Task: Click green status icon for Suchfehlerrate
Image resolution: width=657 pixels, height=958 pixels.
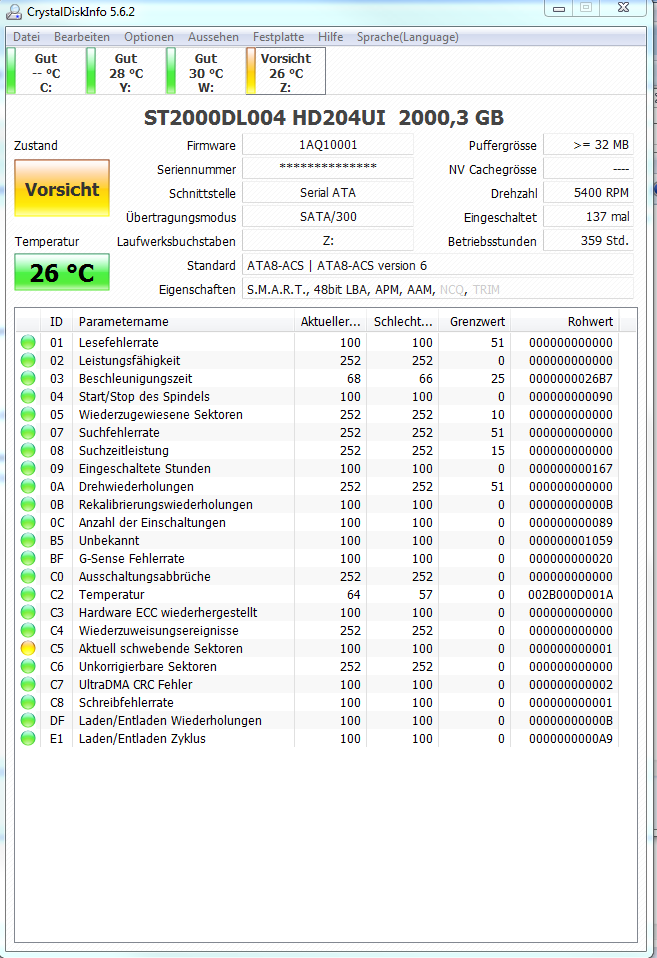Action: (x=28, y=432)
